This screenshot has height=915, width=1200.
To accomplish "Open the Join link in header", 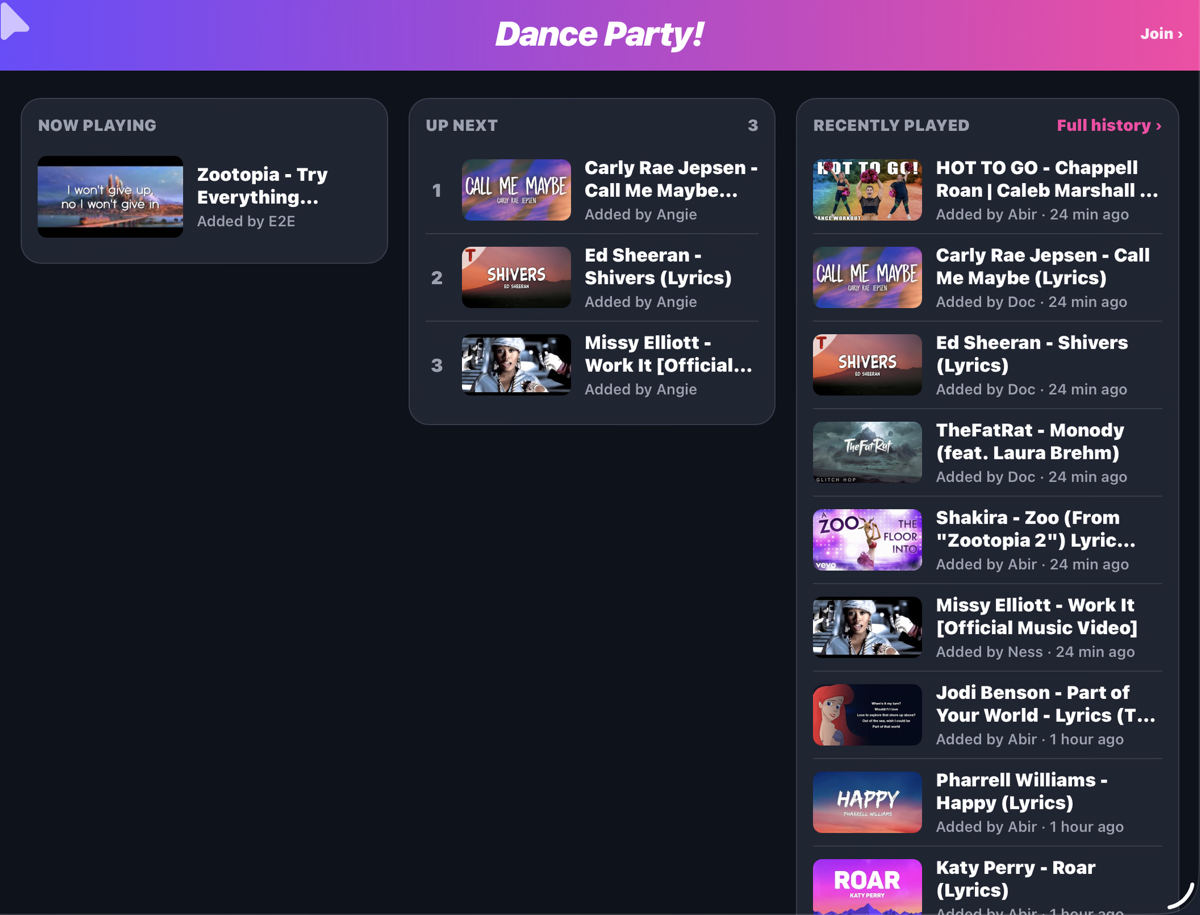I will (x=1161, y=34).
